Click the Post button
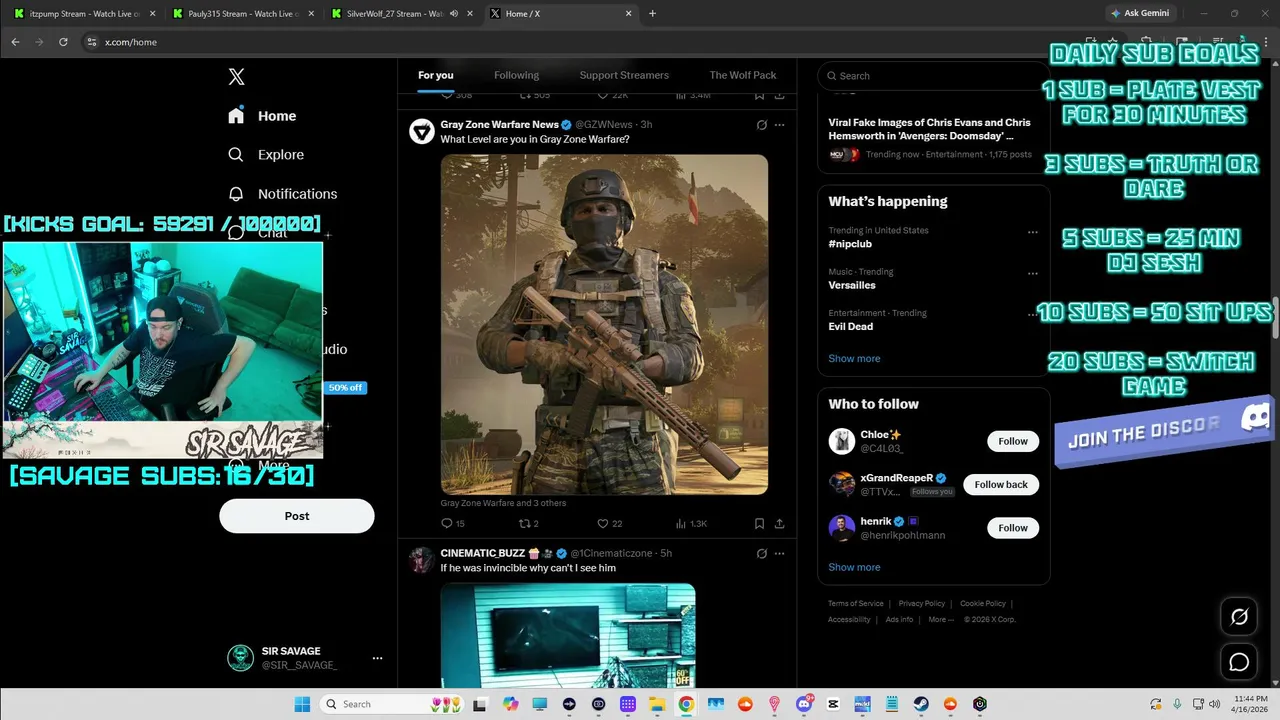The height and width of the screenshot is (720, 1280). pyautogui.click(x=297, y=516)
